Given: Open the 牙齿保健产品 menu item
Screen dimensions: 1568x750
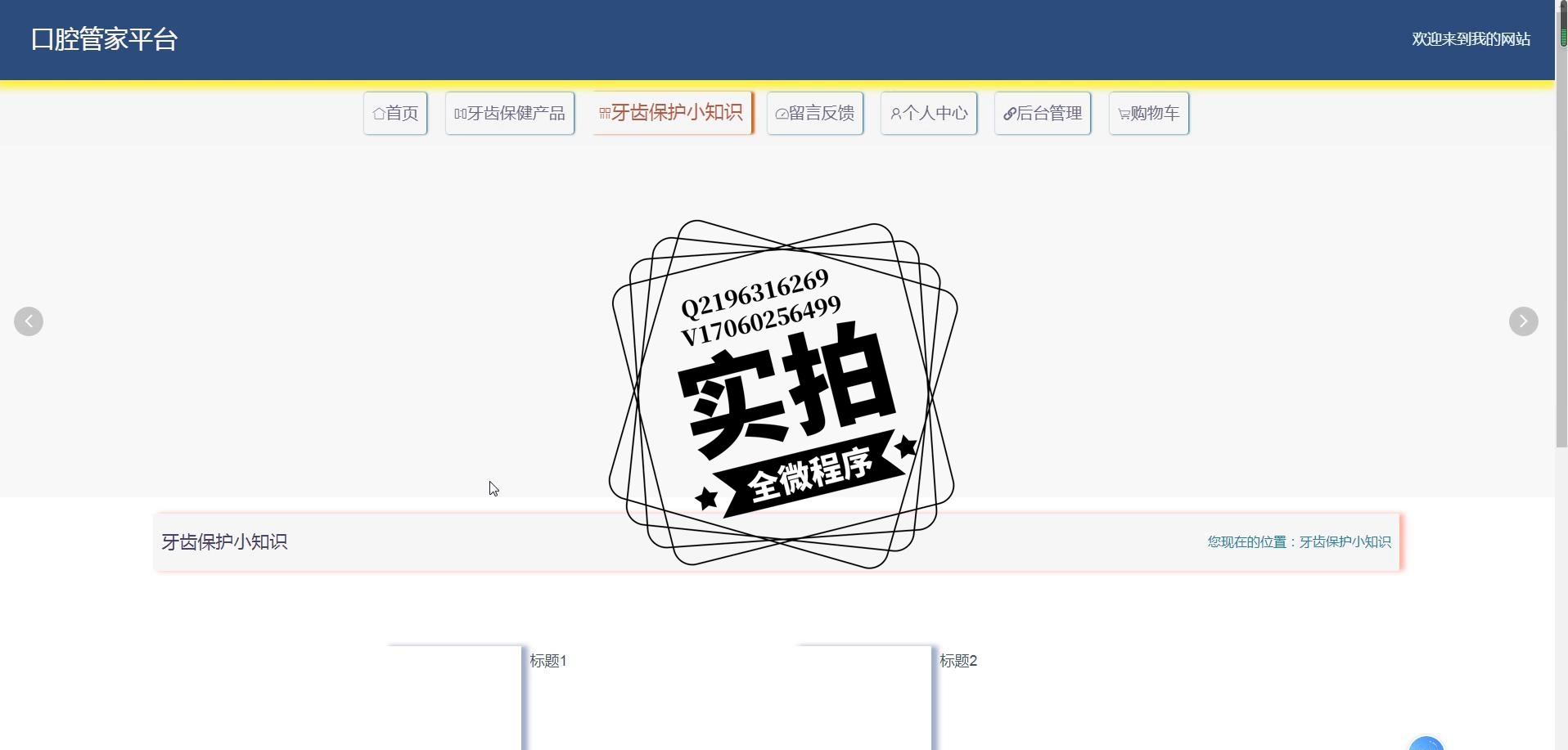Looking at the screenshot, I should pyautogui.click(x=510, y=113).
